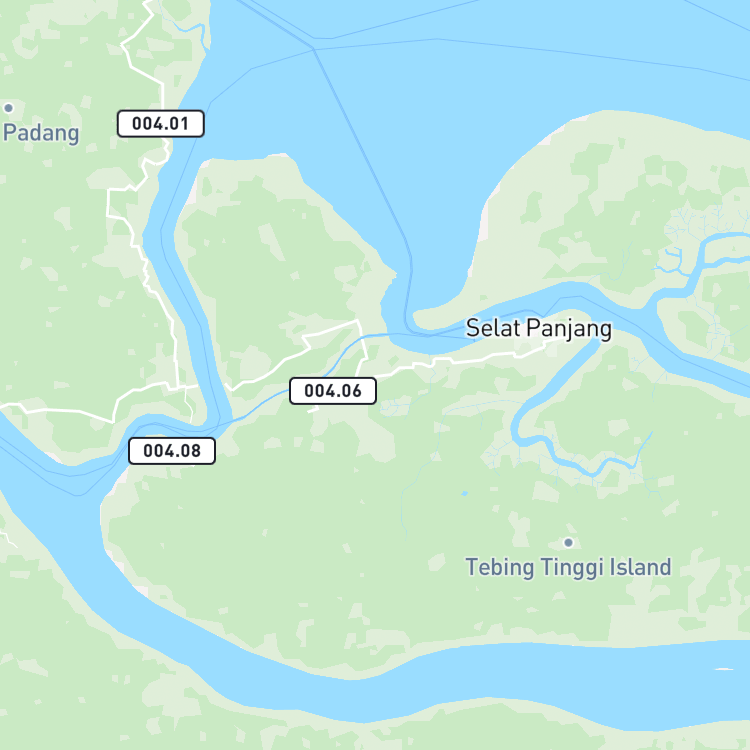This screenshot has height=750, width=750.
Task: Select the ferry line junction in northern bay
Action: click(313, 48)
